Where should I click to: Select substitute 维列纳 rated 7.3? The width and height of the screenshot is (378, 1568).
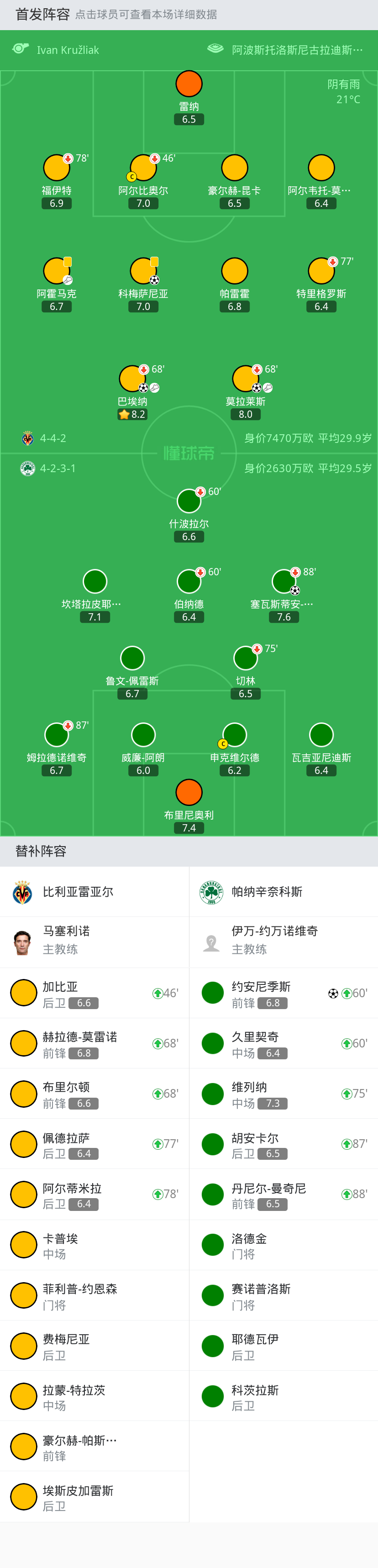[283, 1094]
